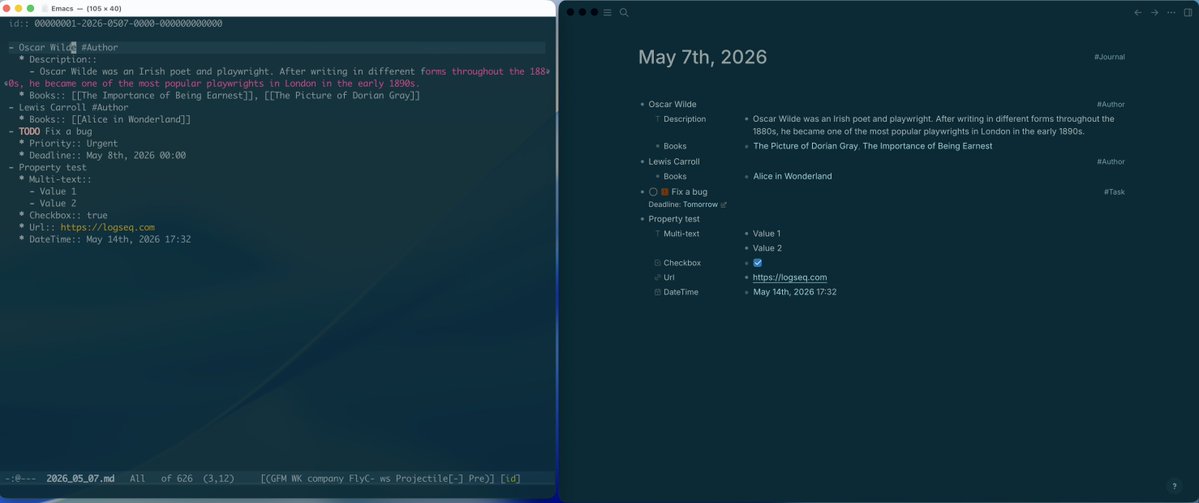The width and height of the screenshot is (1199, 503).
Task: Open the #Author tag on Oscar Wilde
Action: [x=1110, y=104]
